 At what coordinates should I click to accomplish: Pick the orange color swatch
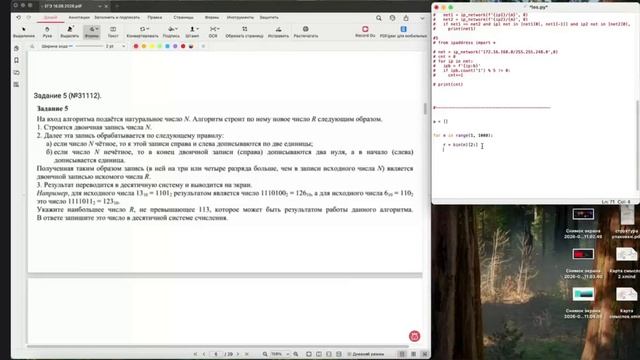(x=144, y=46)
